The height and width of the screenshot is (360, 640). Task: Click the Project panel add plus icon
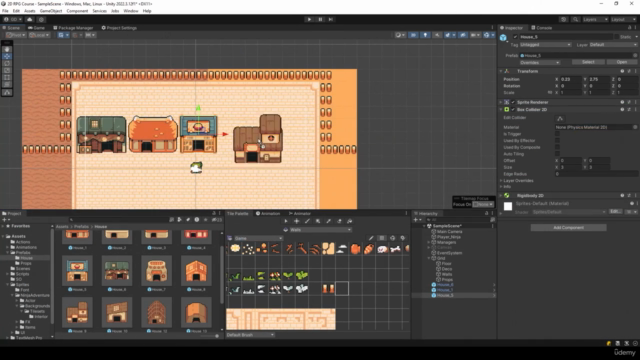coord(4,220)
